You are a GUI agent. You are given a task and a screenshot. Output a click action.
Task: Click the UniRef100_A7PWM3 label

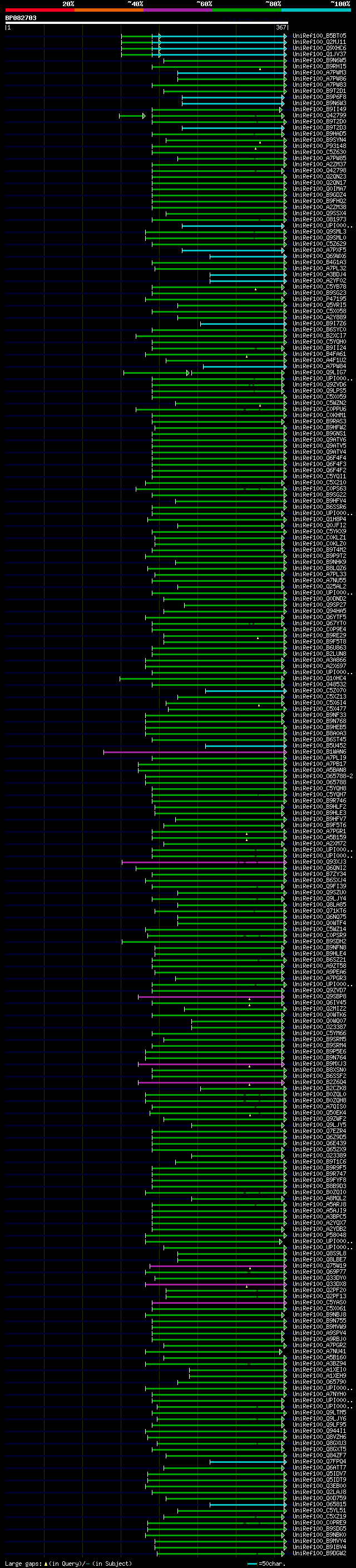click(x=319, y=72)
